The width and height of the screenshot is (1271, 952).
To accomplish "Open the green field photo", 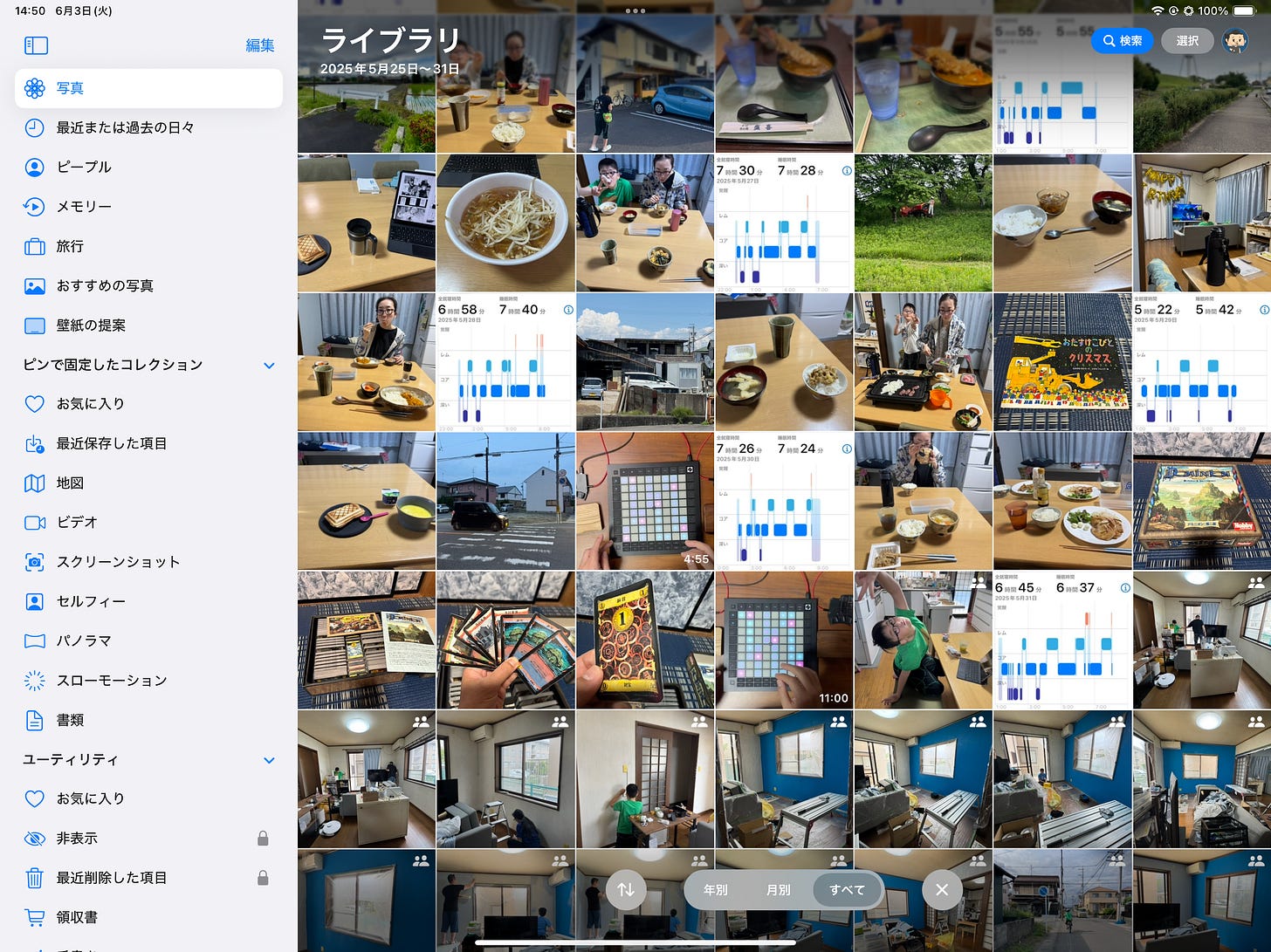I will click(x=924, y=223).
